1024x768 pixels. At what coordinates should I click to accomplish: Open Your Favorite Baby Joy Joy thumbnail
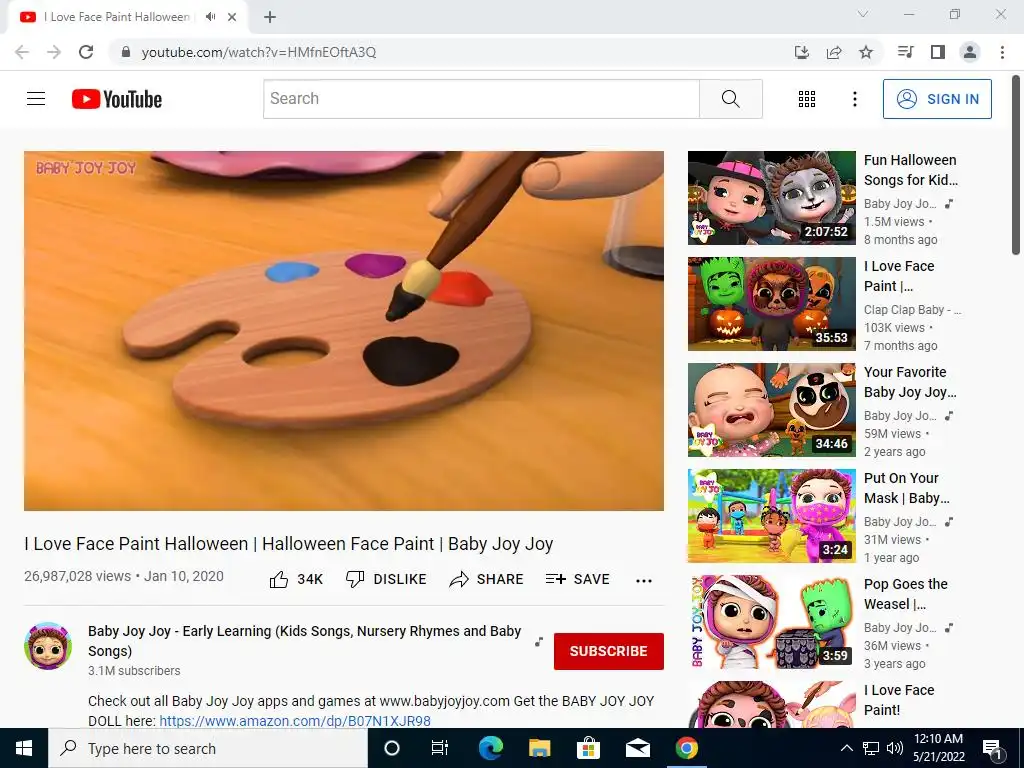tap(771, 409)
